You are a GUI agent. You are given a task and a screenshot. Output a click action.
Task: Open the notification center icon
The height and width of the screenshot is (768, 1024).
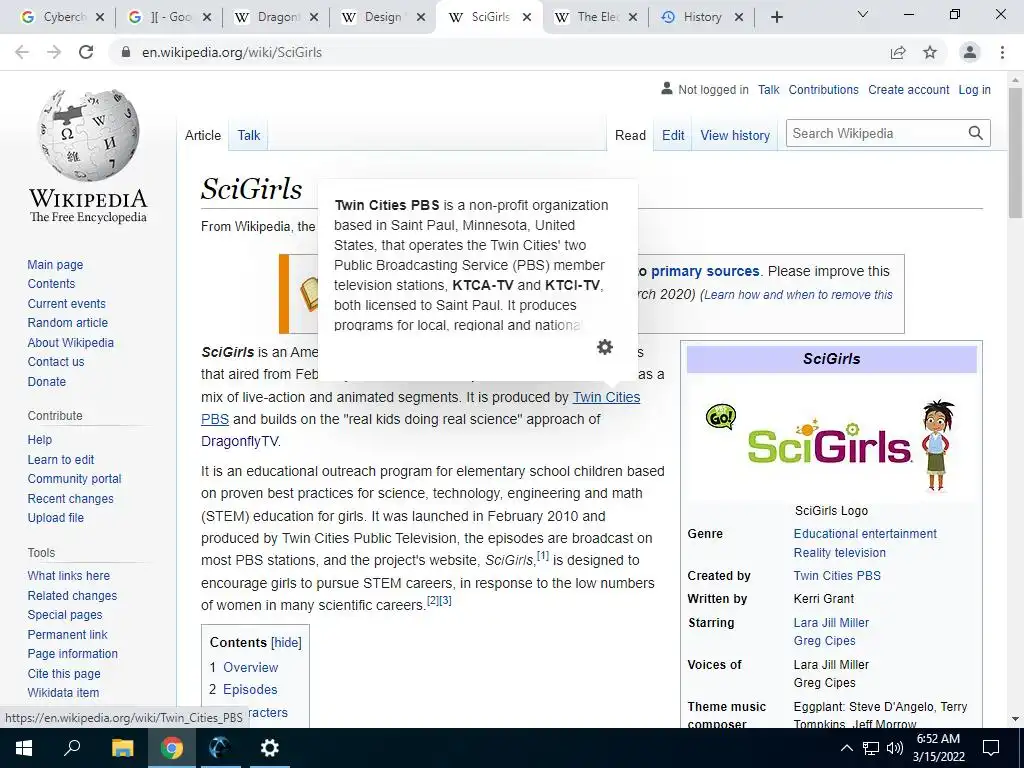991,748
